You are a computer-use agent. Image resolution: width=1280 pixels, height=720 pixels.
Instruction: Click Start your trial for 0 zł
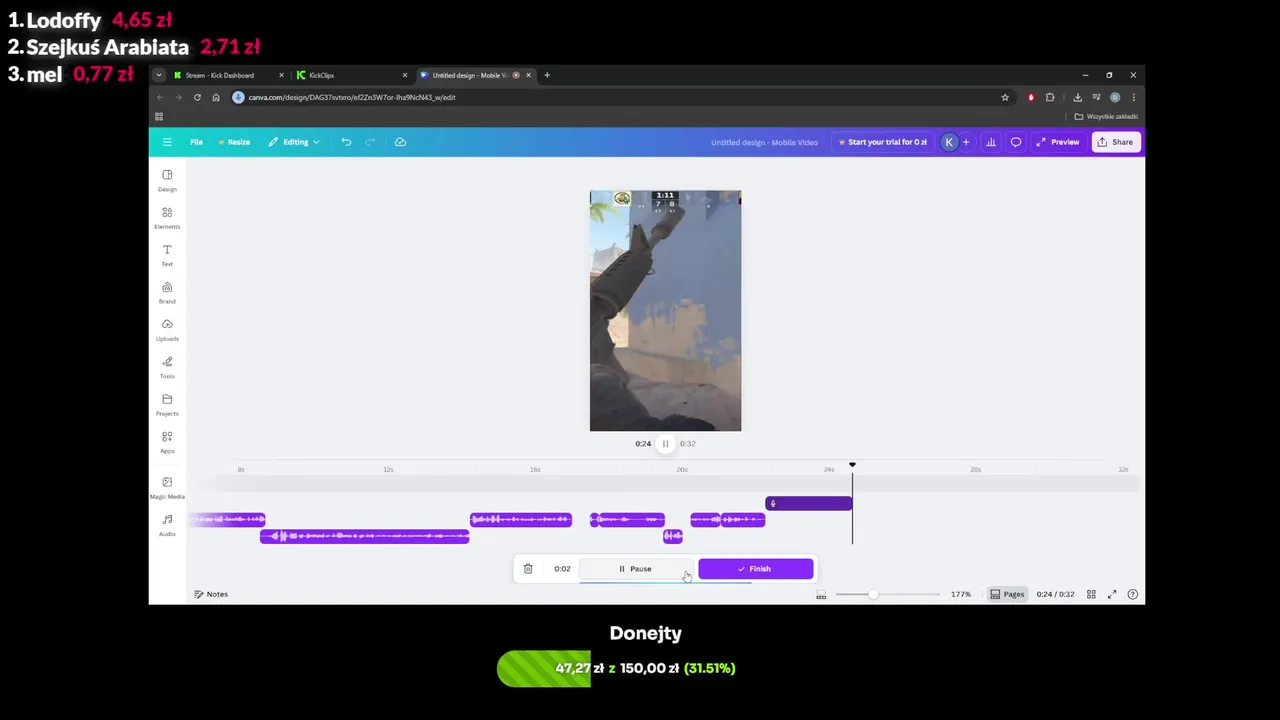[x=883, y=142]
